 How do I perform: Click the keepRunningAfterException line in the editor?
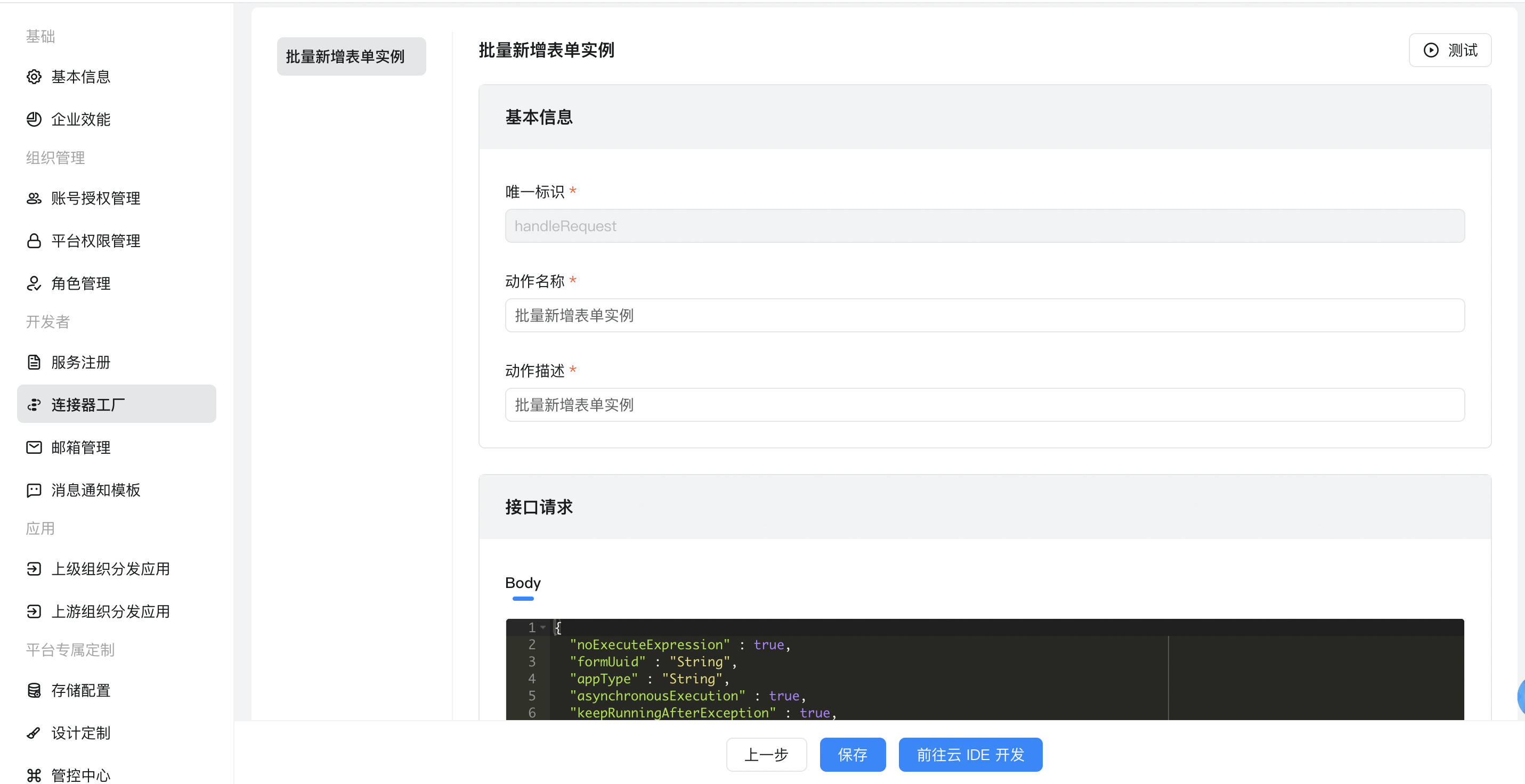coord(703,713)
